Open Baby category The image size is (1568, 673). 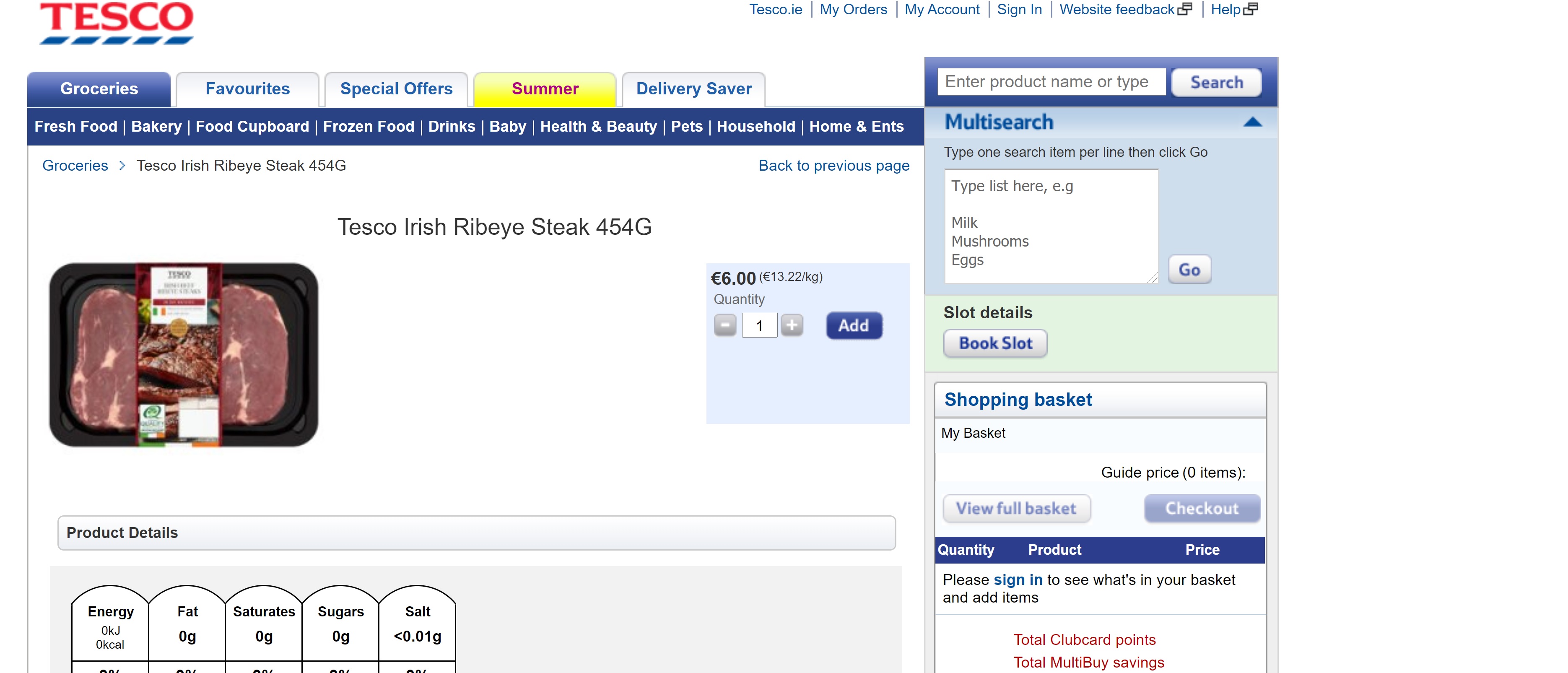click(508, 127)
